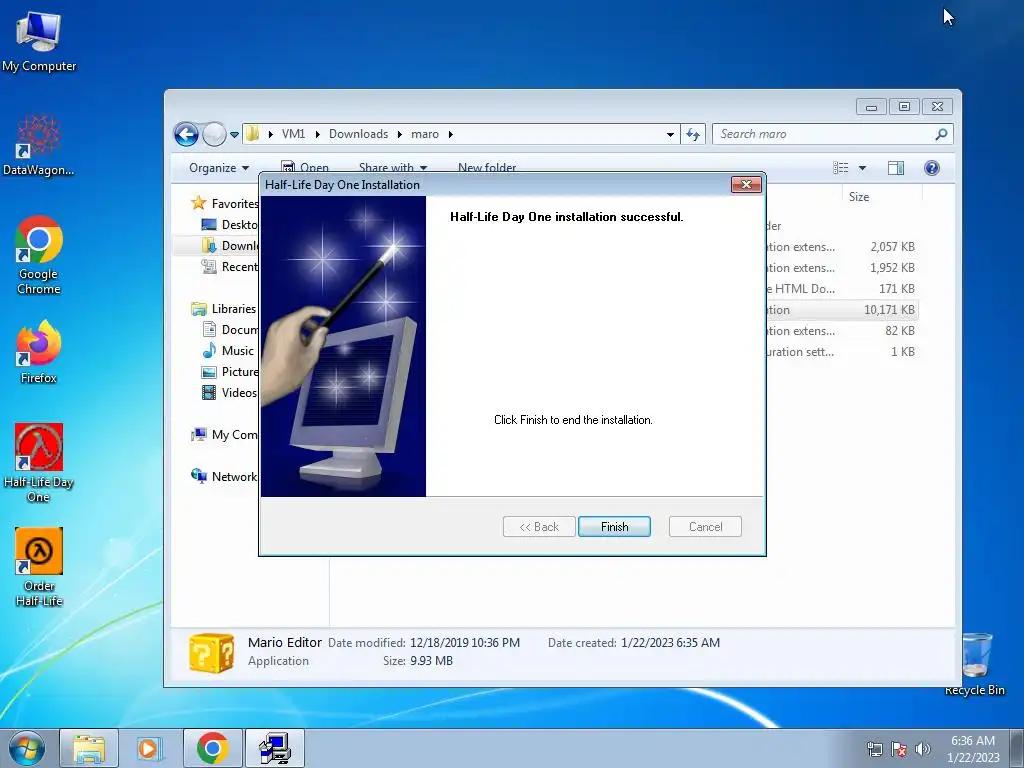Screen dimensions: 1024x768
Task: Open Windows Media Player from taskbar
Action: [150, 748]
